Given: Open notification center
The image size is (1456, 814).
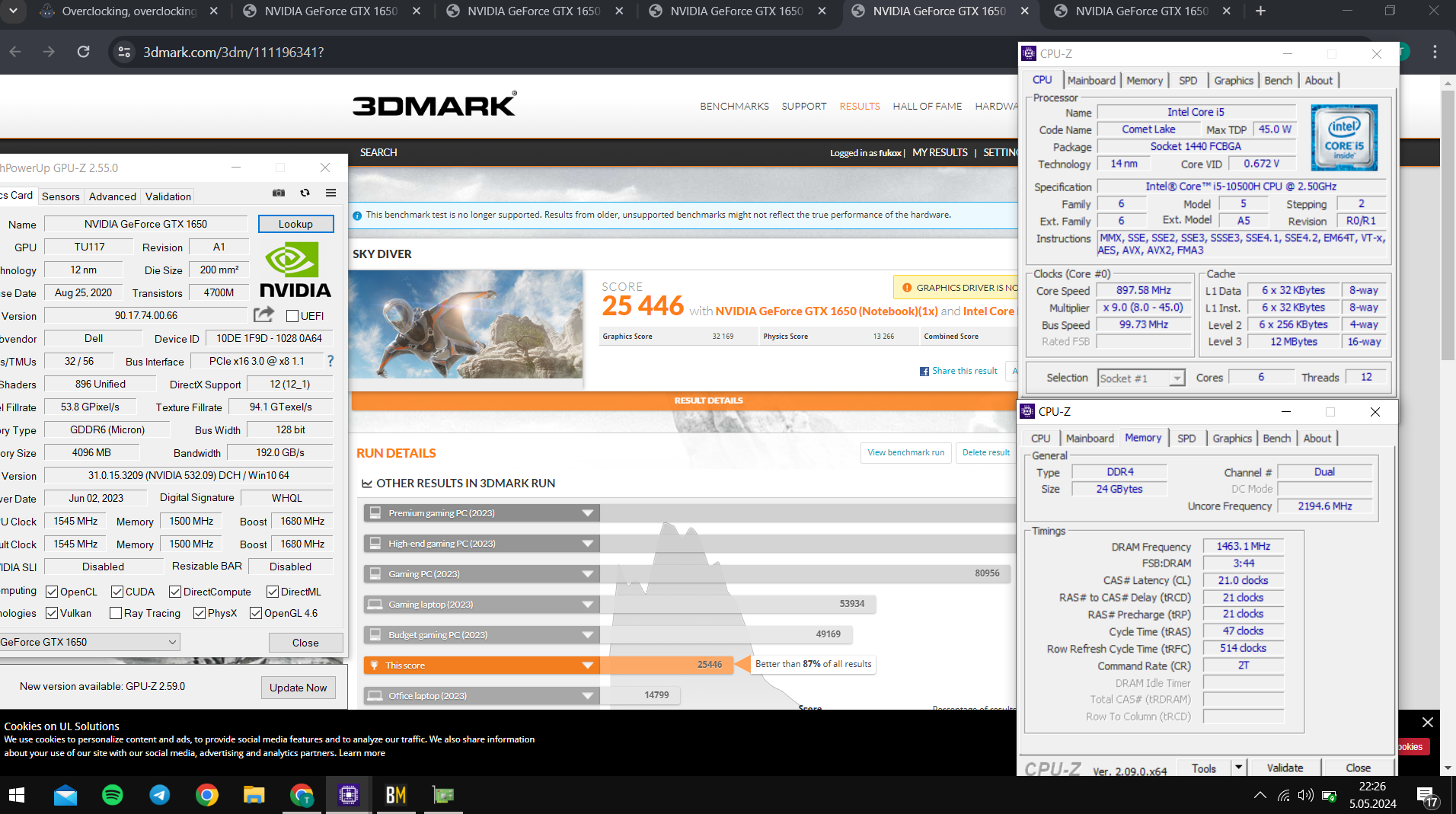Looking at the screenshot, I should tap(1426, 796).
